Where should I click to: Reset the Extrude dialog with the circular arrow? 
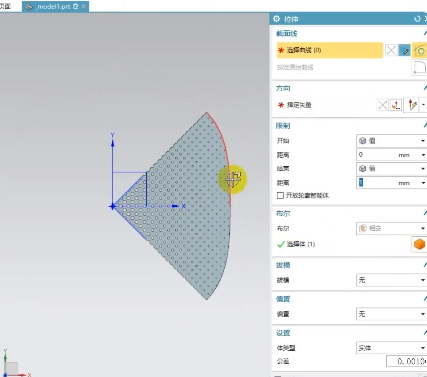(x=417, y=19)
